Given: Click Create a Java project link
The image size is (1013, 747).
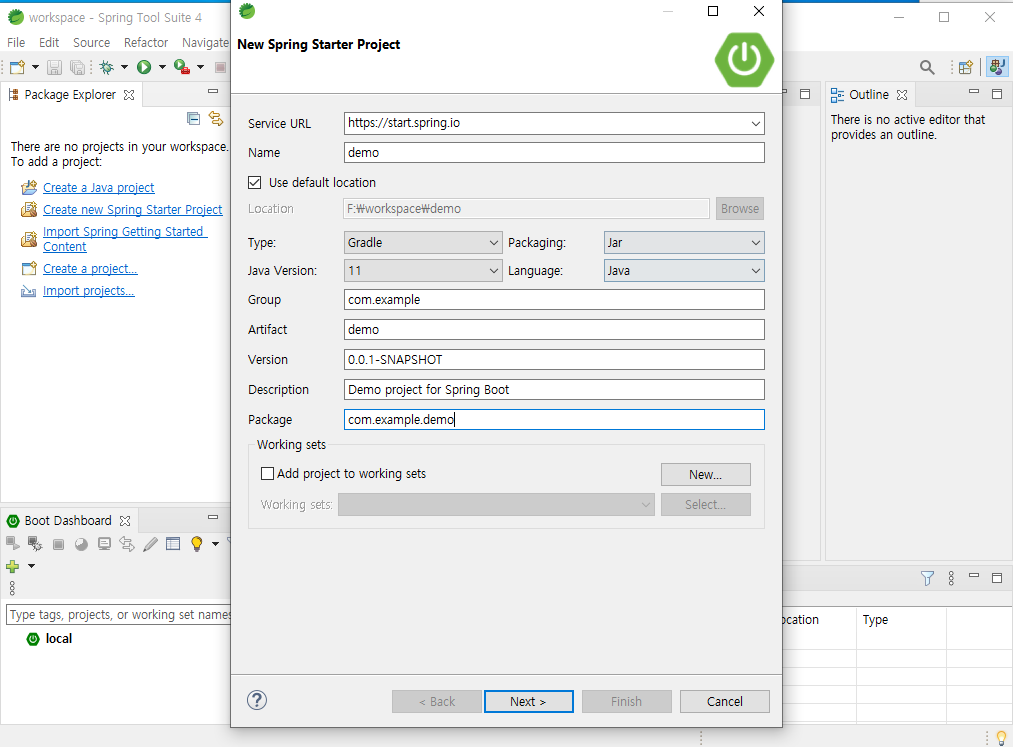Looking at the screenshot, I should click(98, 188).
